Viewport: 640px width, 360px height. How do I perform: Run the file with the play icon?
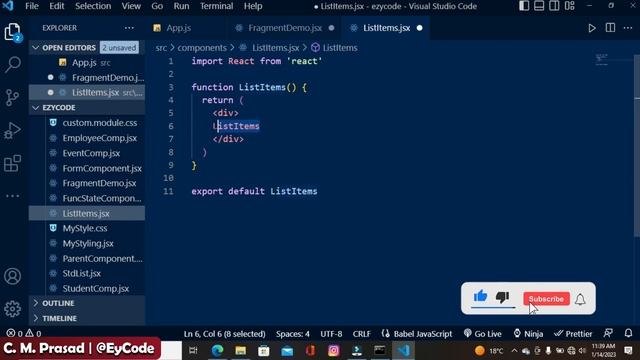[591, 28]
